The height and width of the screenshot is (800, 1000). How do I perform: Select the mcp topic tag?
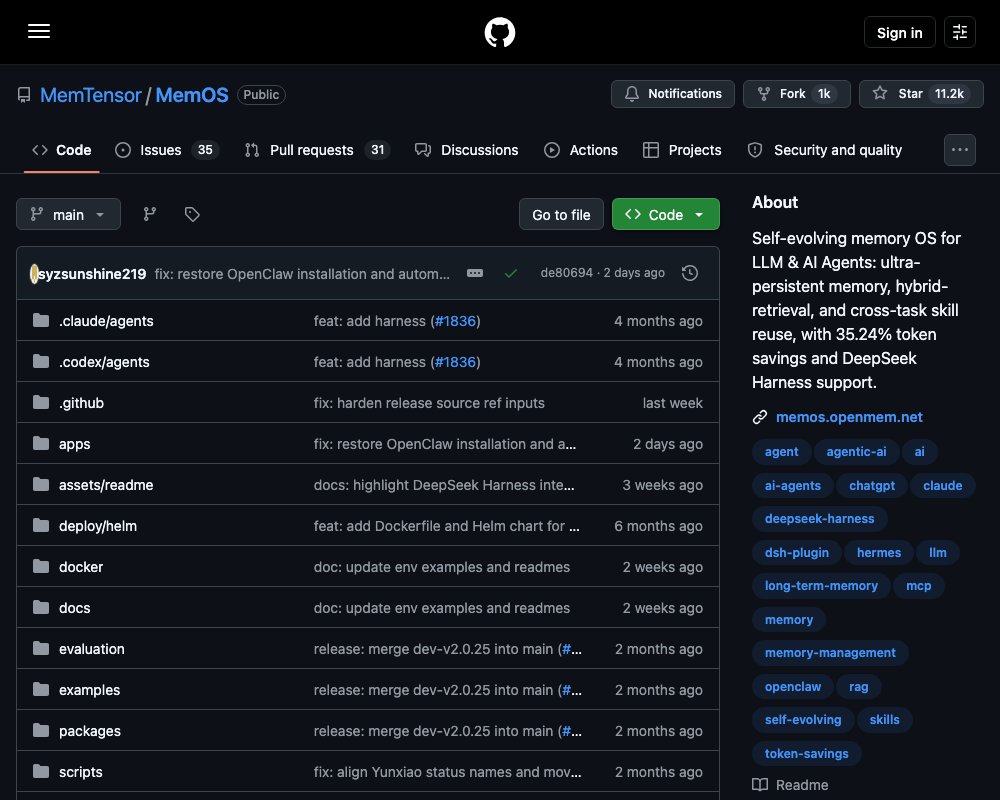918,586
